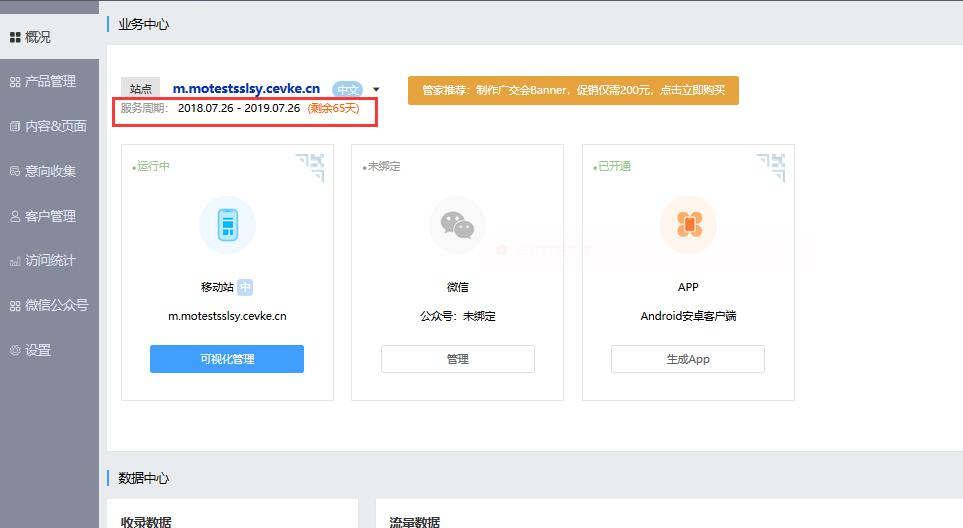Select 意向收集 from the sidebar
The image size is (963, 528).
49,171
